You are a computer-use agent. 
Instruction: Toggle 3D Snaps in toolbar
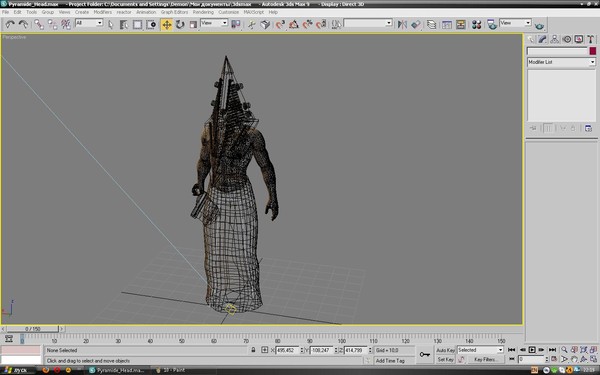280,24
